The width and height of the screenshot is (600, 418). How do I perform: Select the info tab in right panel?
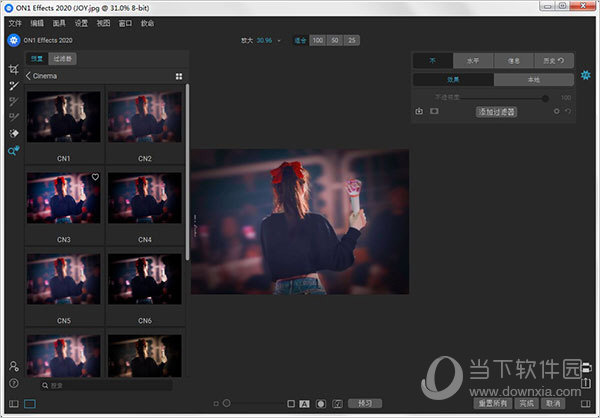[x=514, y=60]
